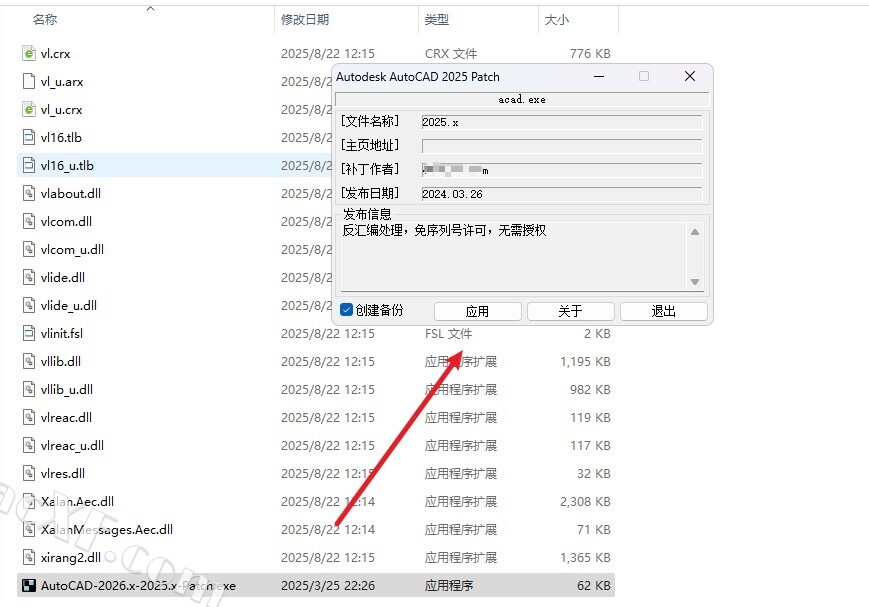Click the 2025/3/25 22:26 date cell

[328, 586]
